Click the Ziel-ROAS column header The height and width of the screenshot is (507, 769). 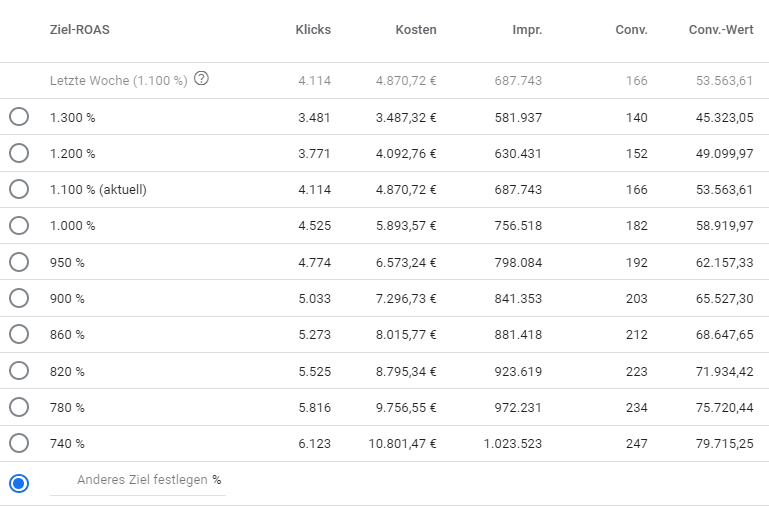80,30
